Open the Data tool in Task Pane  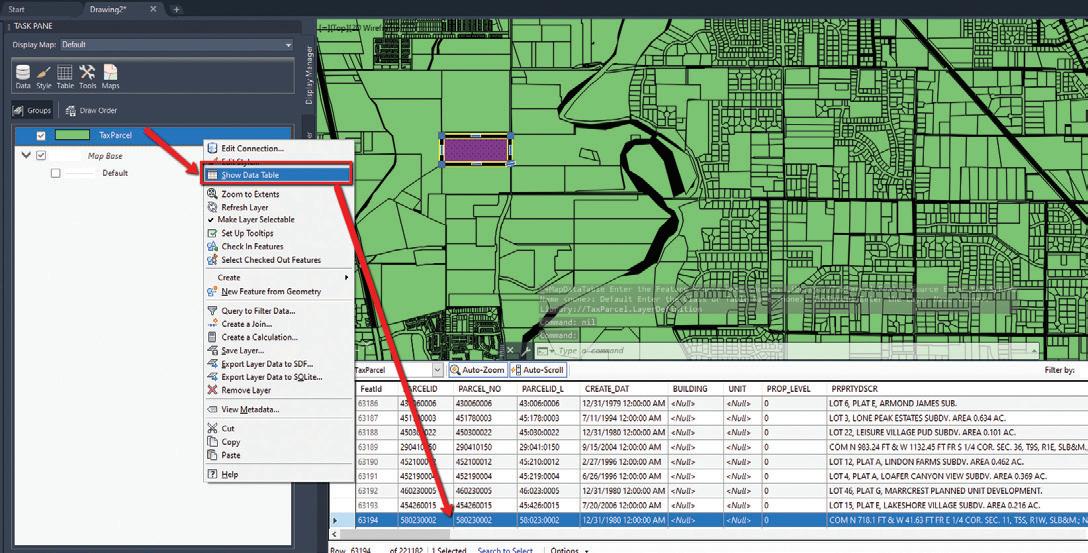(23, 77)
